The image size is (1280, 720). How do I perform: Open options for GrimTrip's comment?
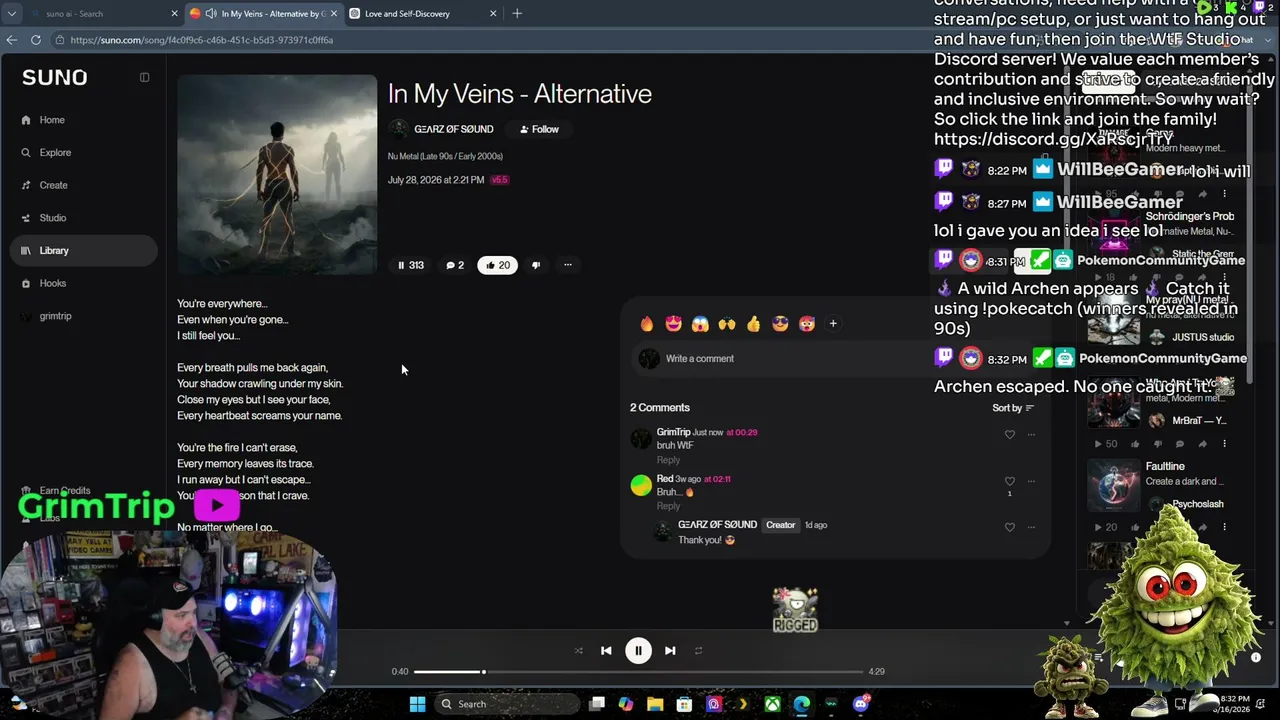[1031, 434]
